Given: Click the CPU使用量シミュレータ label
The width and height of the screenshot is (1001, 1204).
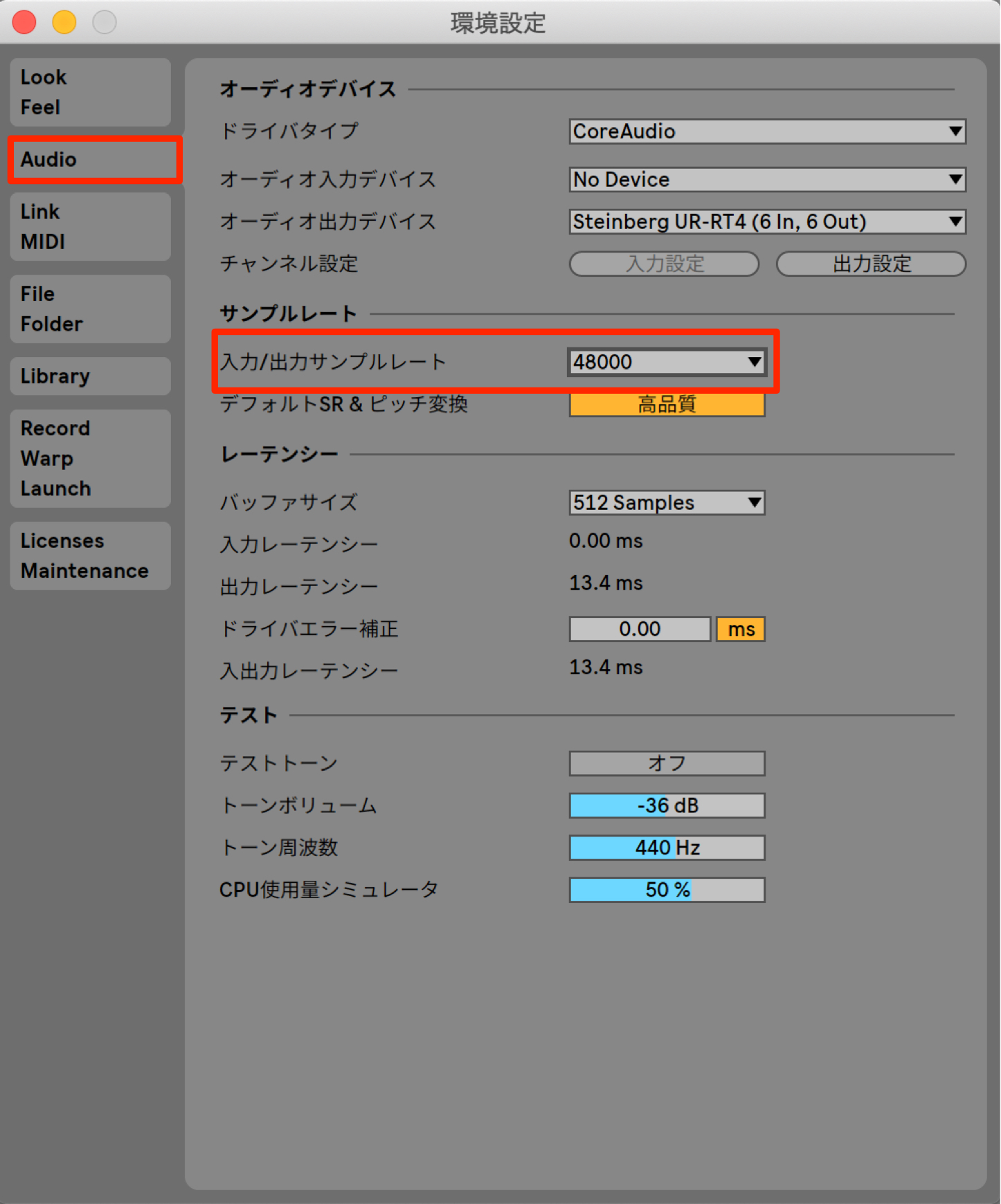Looking at the screenshot, I should [x=329, y=891].
